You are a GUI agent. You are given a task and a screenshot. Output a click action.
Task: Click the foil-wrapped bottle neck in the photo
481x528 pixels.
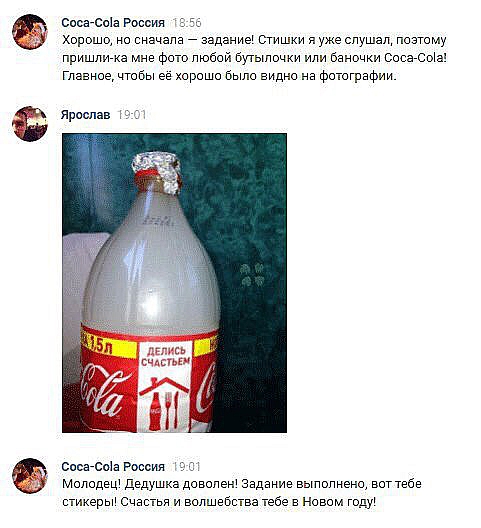[157, 172]
